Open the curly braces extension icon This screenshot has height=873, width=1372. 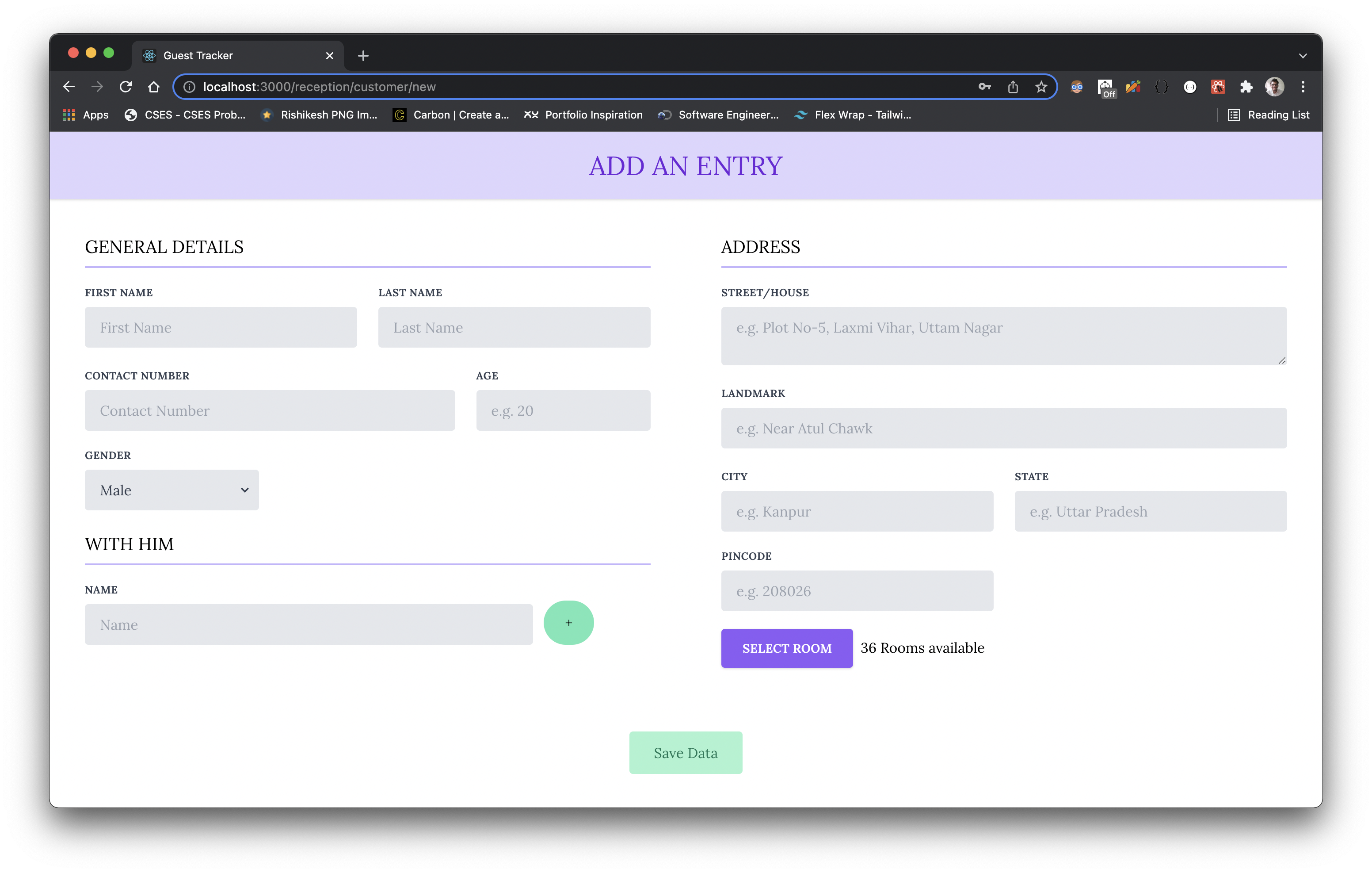pyautogui.click(x=1161, y=87)
